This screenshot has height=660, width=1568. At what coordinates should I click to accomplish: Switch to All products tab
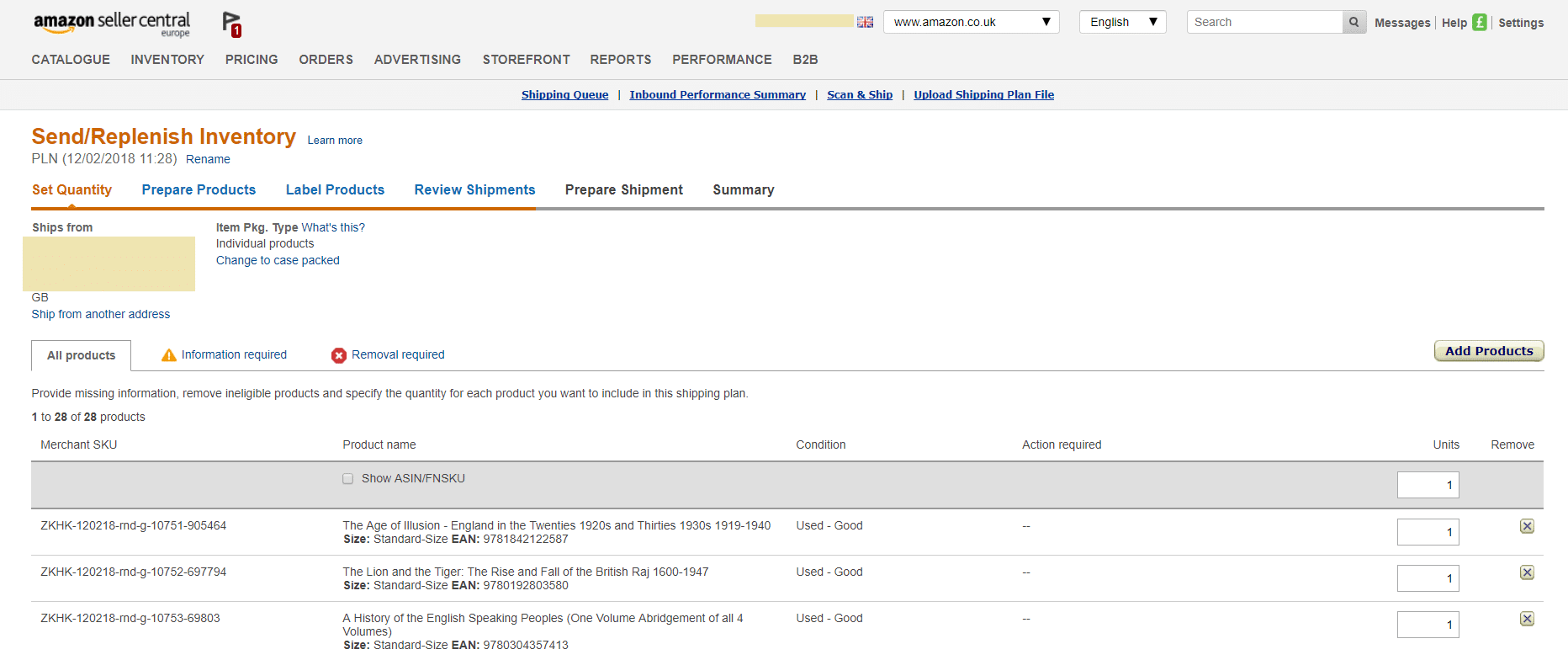tap(81, 355)
